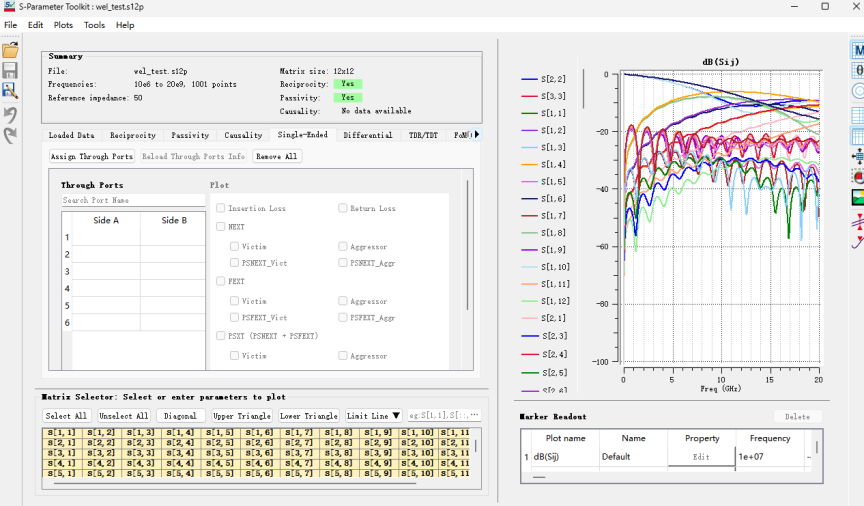Screen dimensions: 864x506
Task: Click the Assign Through Ports button
Action: (91, 157)
